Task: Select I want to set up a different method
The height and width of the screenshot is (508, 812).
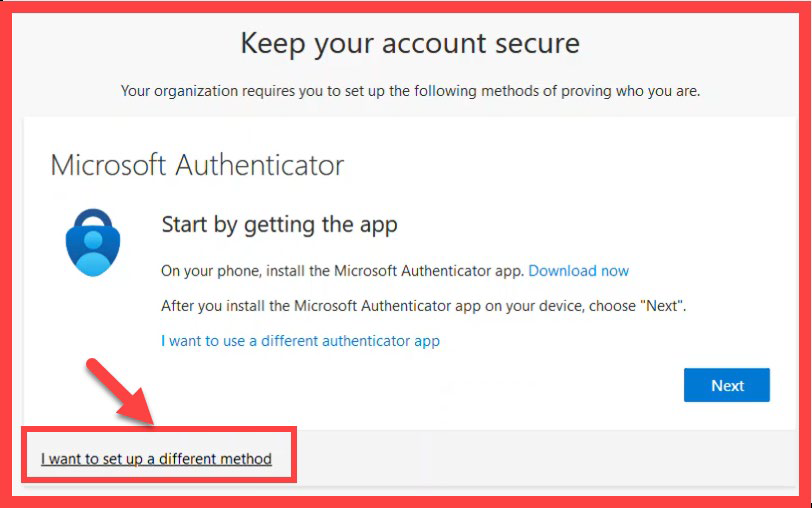Action: [156, 459]
